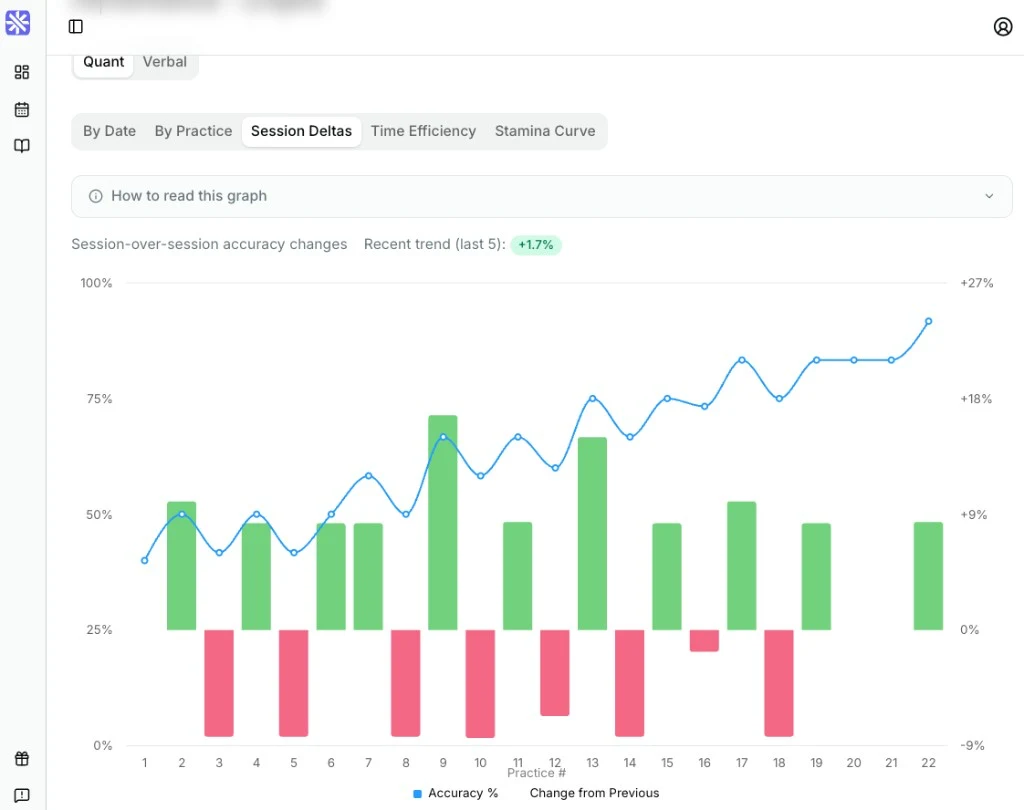The image size is (1024, 810).
Task: Click the red bar for practice 12
Action: point(554,673)
